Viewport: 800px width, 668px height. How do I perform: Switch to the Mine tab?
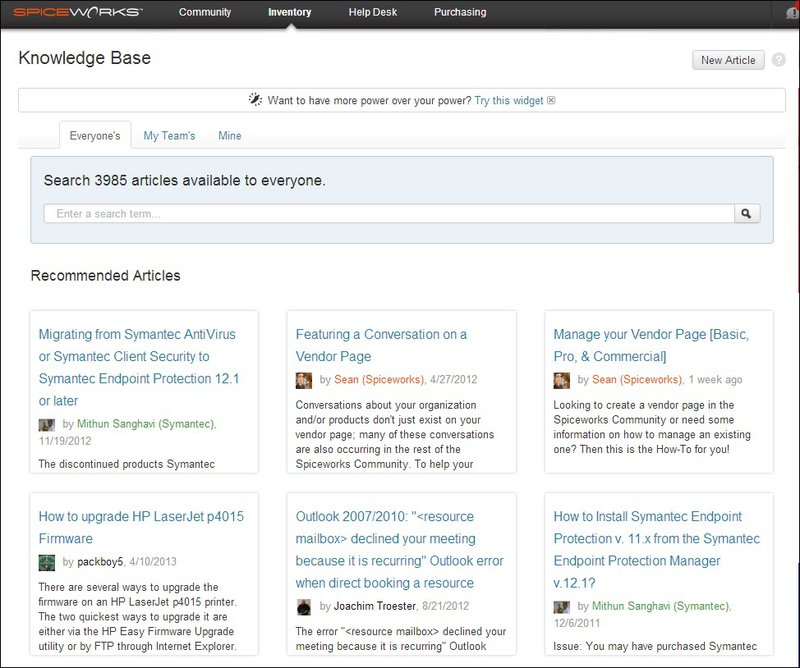tap(230, 136)
